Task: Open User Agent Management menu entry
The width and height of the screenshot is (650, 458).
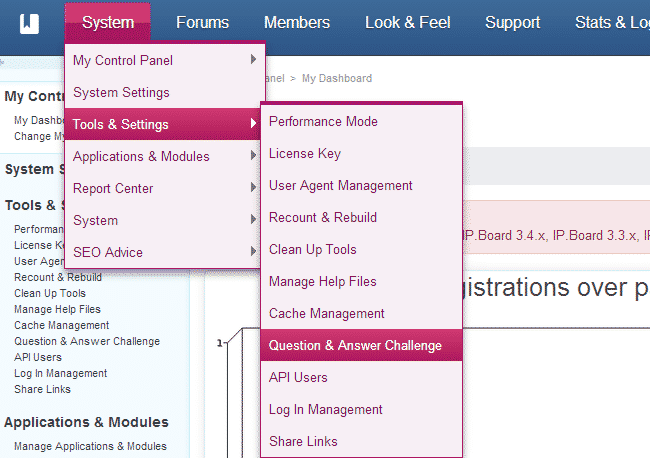Action: [341, 185]
